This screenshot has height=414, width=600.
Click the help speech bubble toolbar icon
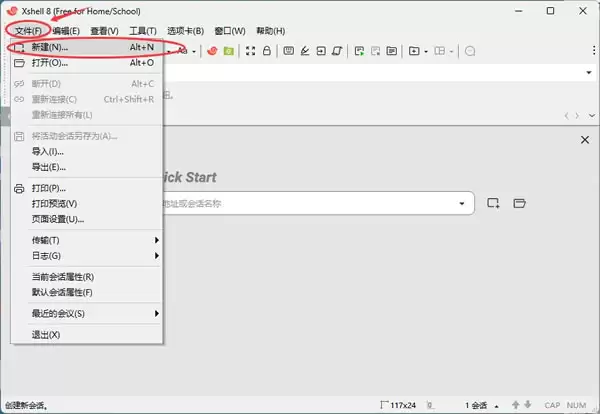tap(470, 51)
